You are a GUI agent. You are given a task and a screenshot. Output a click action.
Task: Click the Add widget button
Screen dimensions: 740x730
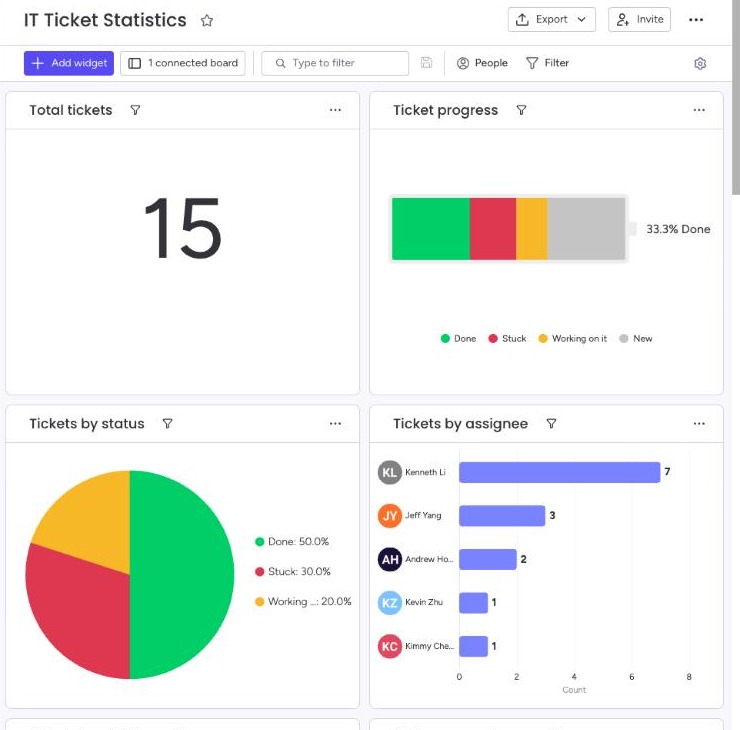69,63
